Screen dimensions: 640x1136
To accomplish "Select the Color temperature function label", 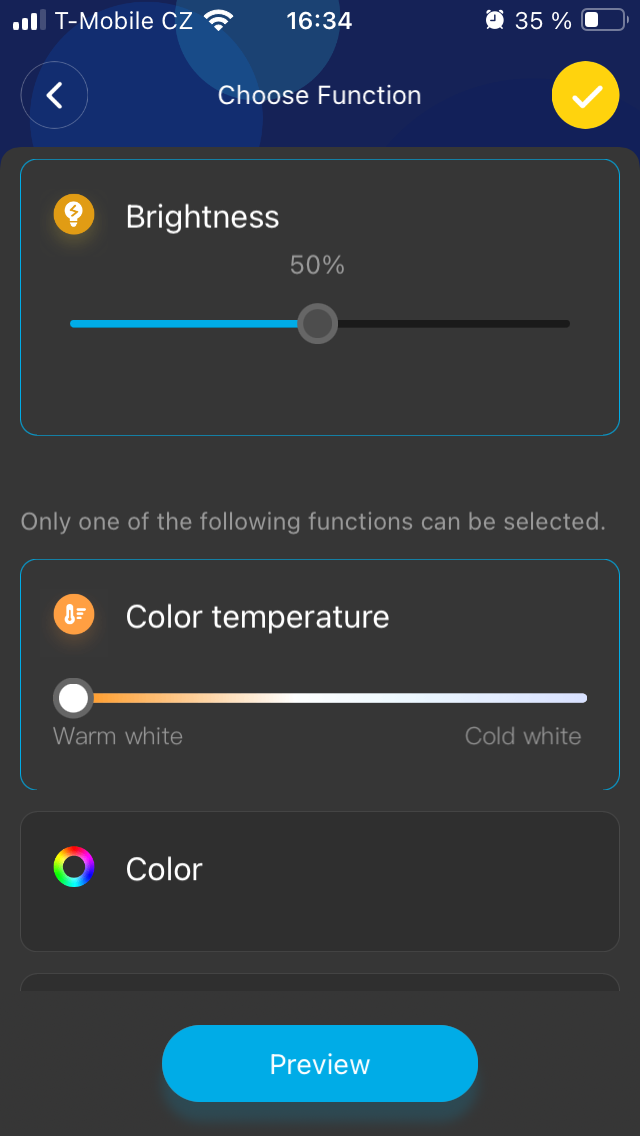I will (x=257, y=616).
